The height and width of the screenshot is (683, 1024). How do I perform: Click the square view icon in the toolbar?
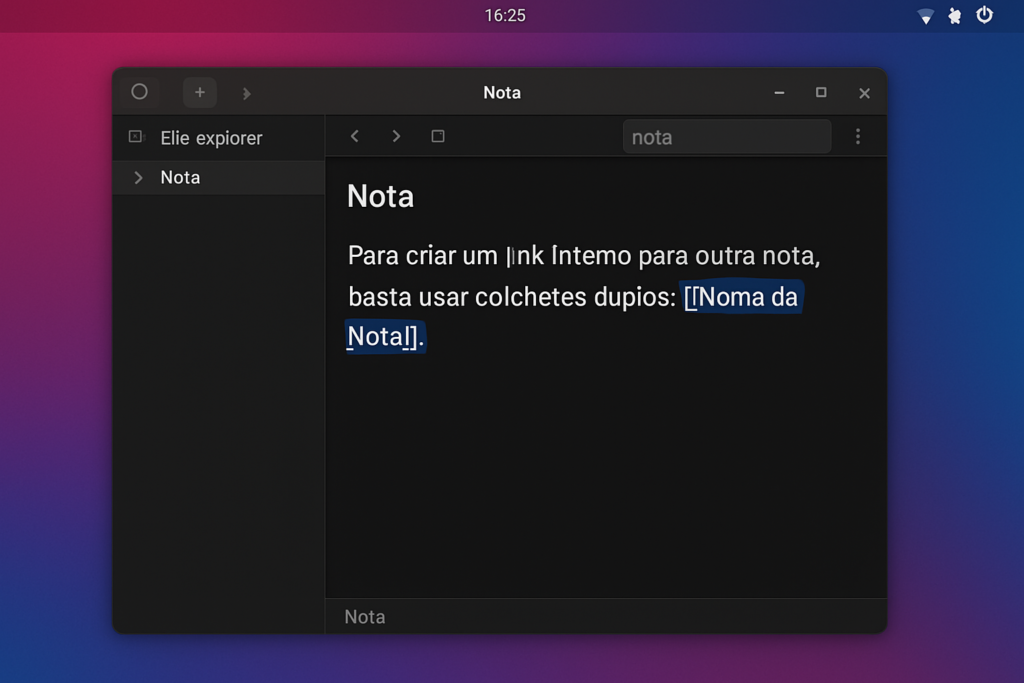(438, 136)
